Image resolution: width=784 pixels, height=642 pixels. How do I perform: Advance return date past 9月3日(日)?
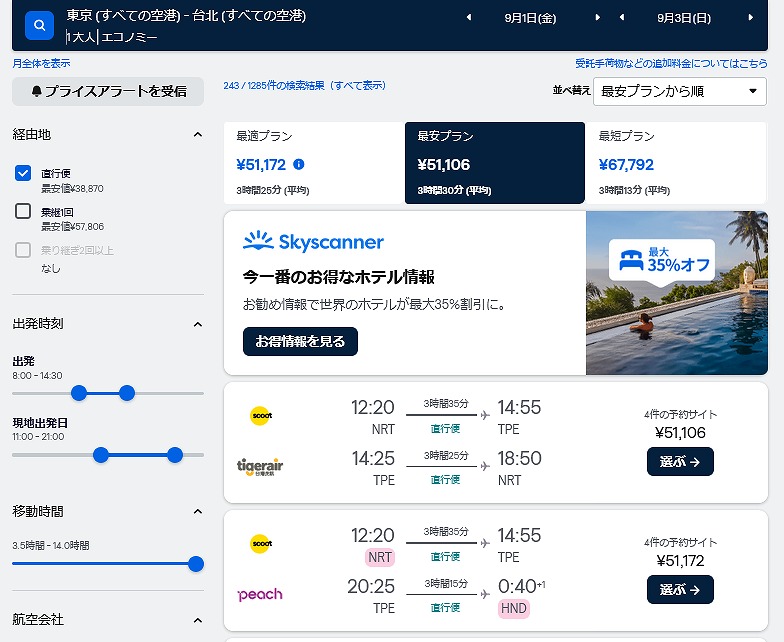coord(750,18)
